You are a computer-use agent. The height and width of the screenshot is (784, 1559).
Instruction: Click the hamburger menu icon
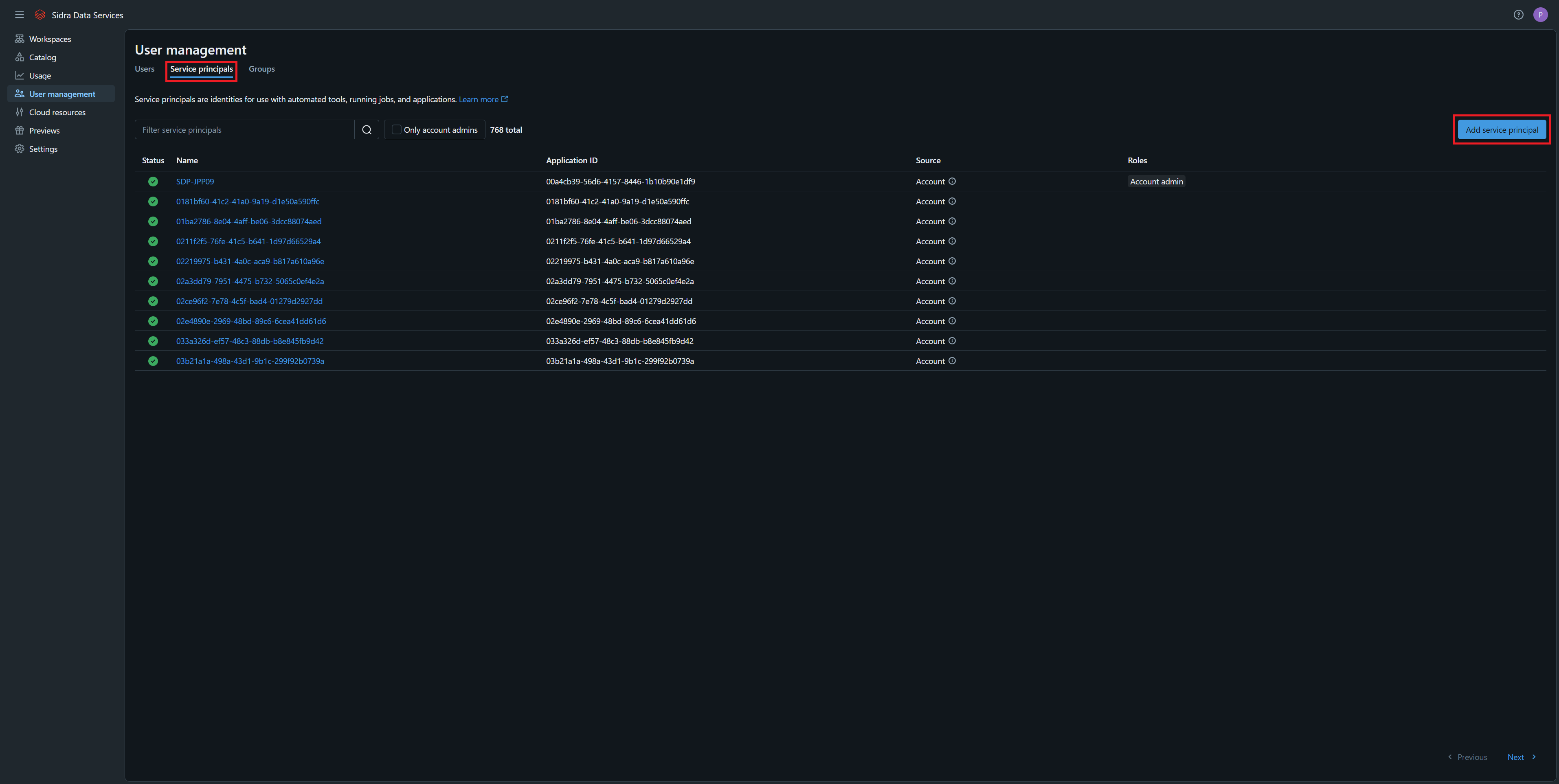(x=20, y=15)
